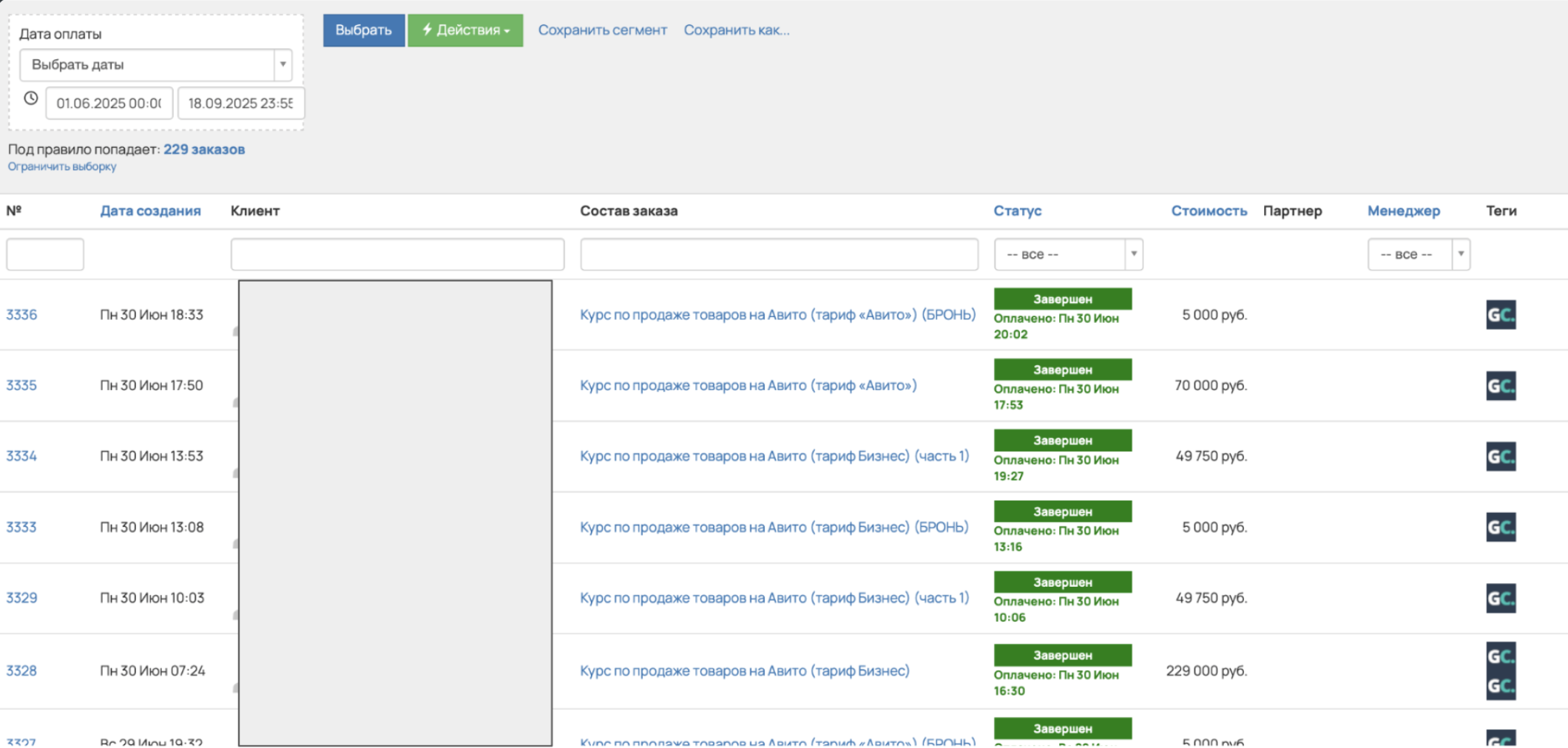Click the 'Сохранить сегмент' link
The width and height of the screenshot is (1568, 748).
pos(602,30)
